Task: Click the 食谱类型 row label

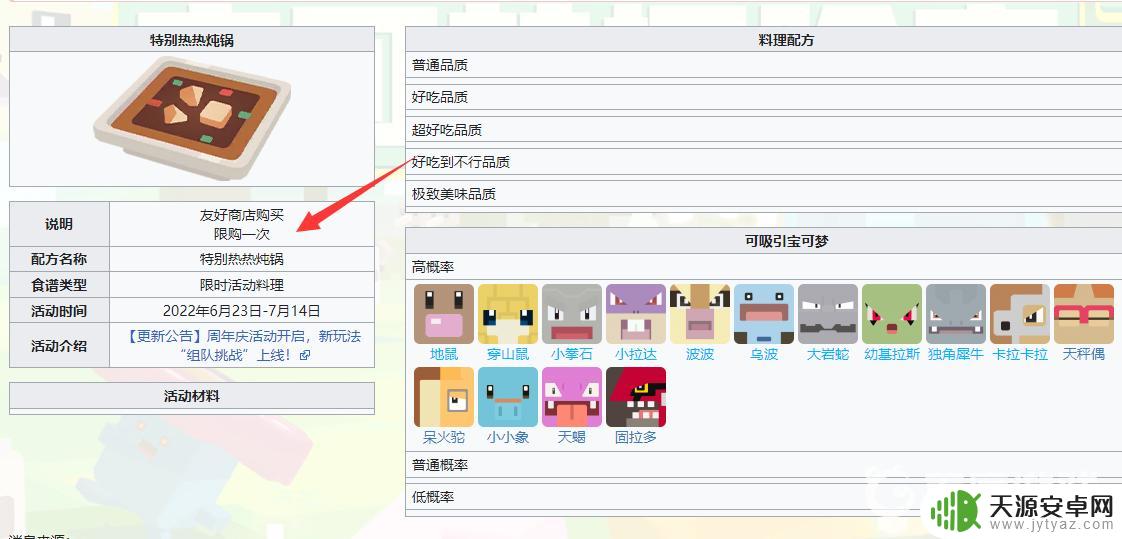Action: [59, 285]
